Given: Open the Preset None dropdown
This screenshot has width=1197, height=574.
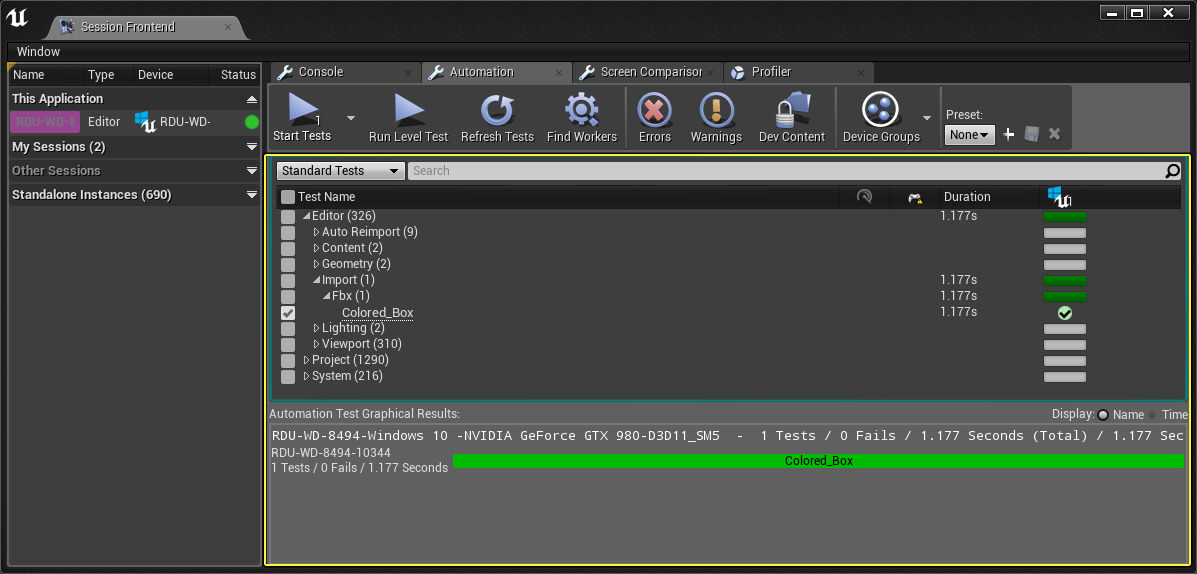Looking at the screenshot, I should [x=969, y=134].
